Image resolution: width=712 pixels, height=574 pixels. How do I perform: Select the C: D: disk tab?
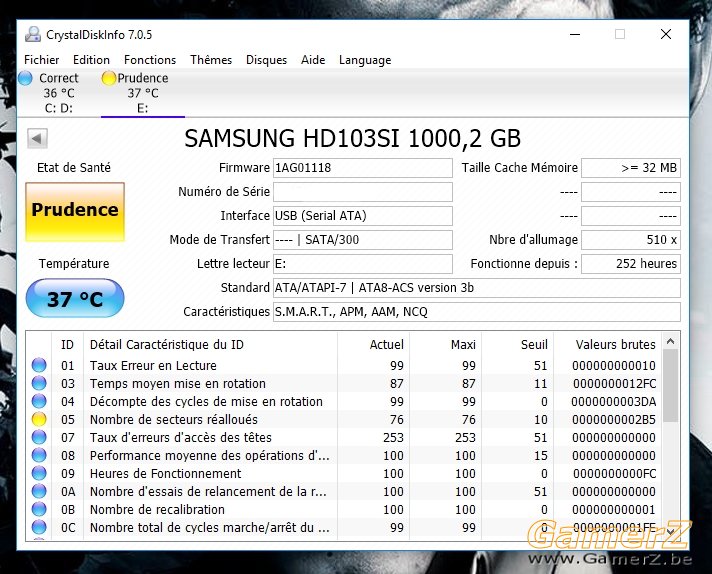(59, 93)
